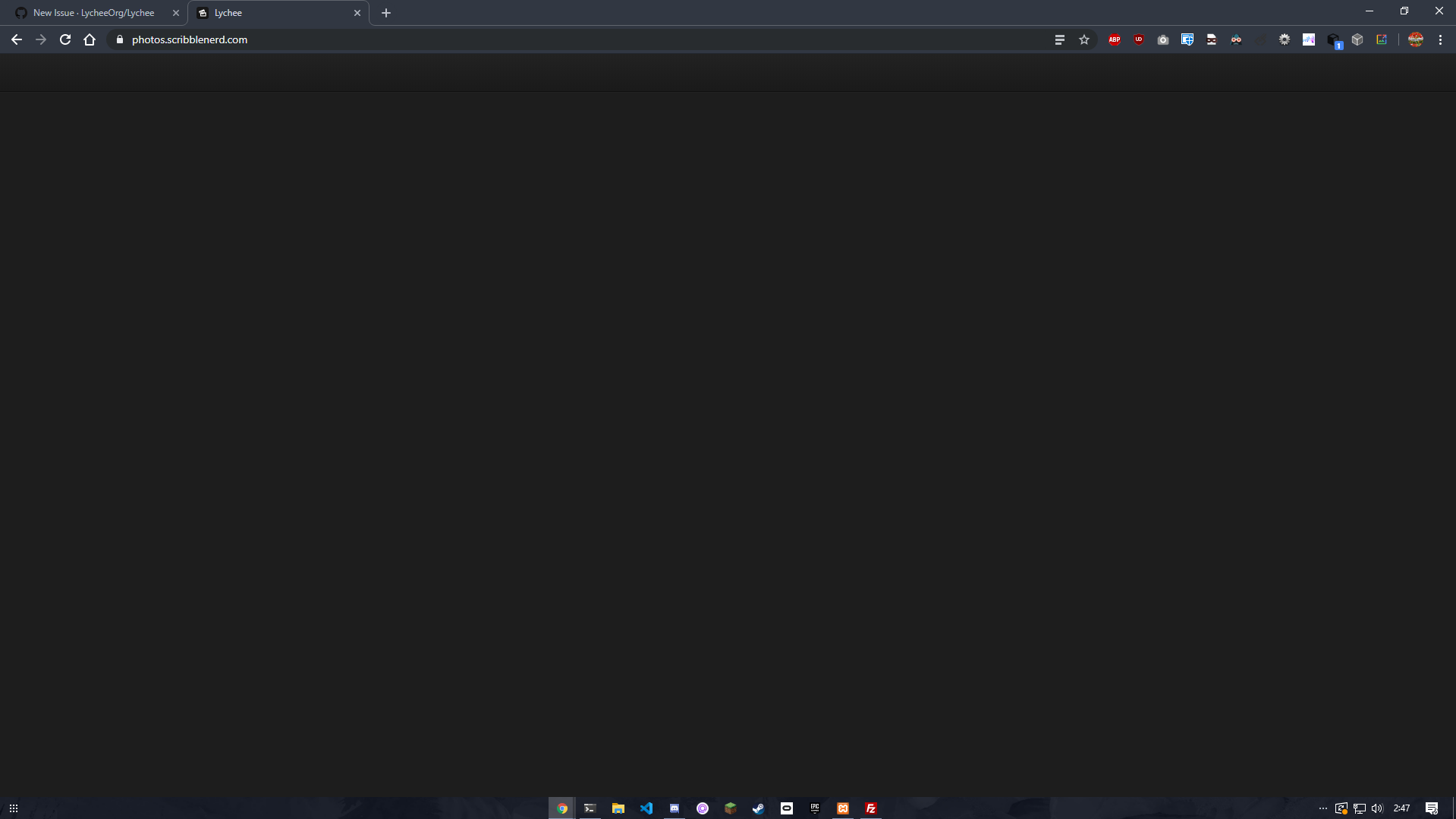Screen dimensions: 1456x819
Task: Switch to the New Issue LycheeOrg tab
Action: pos(91,12)
